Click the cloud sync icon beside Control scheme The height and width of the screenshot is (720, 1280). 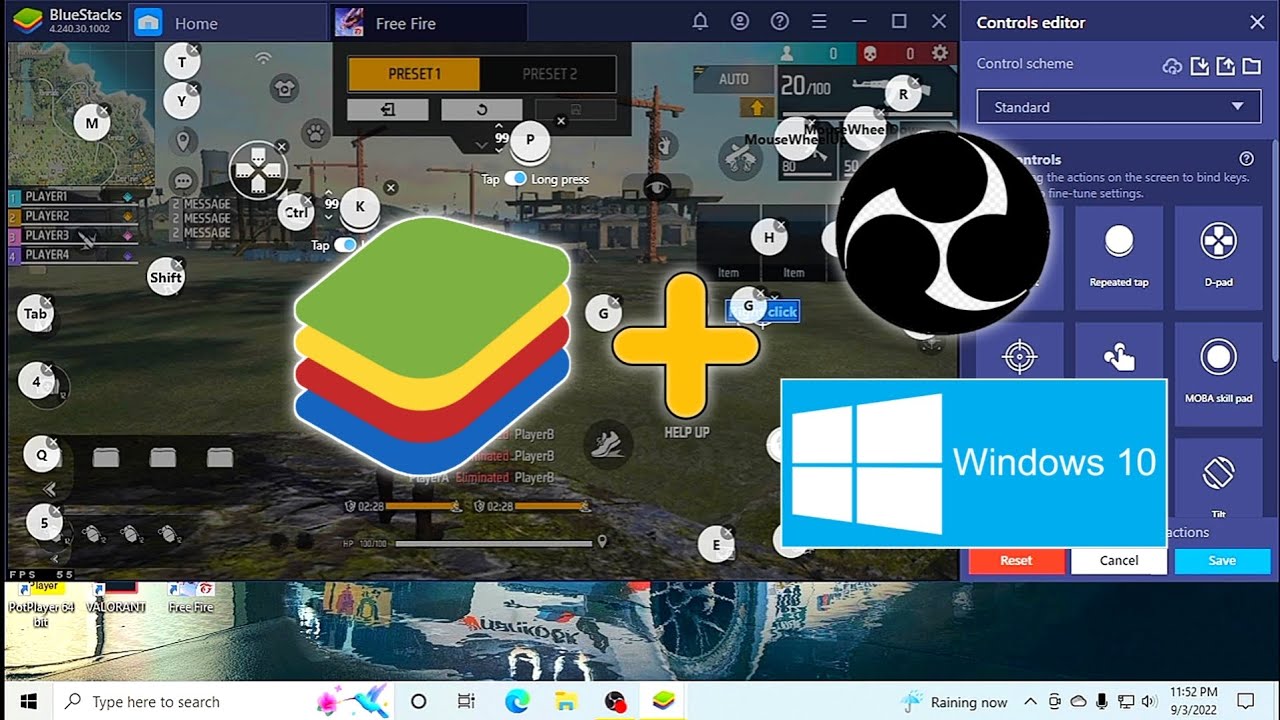(1172, 66)
